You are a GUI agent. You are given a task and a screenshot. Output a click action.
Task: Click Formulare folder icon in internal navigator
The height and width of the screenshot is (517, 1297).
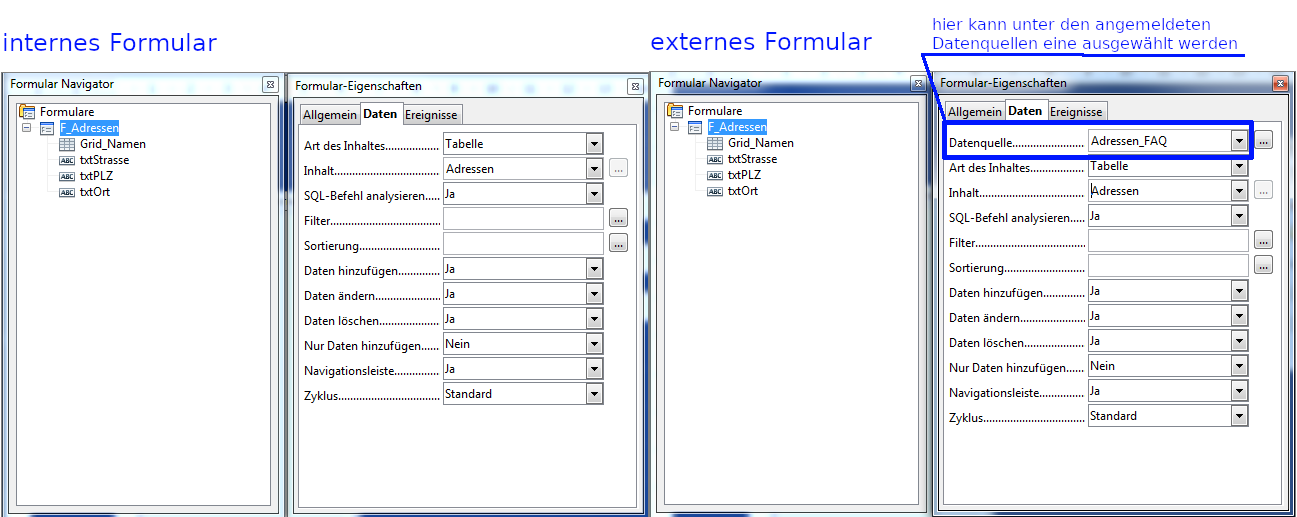point(27,112)
